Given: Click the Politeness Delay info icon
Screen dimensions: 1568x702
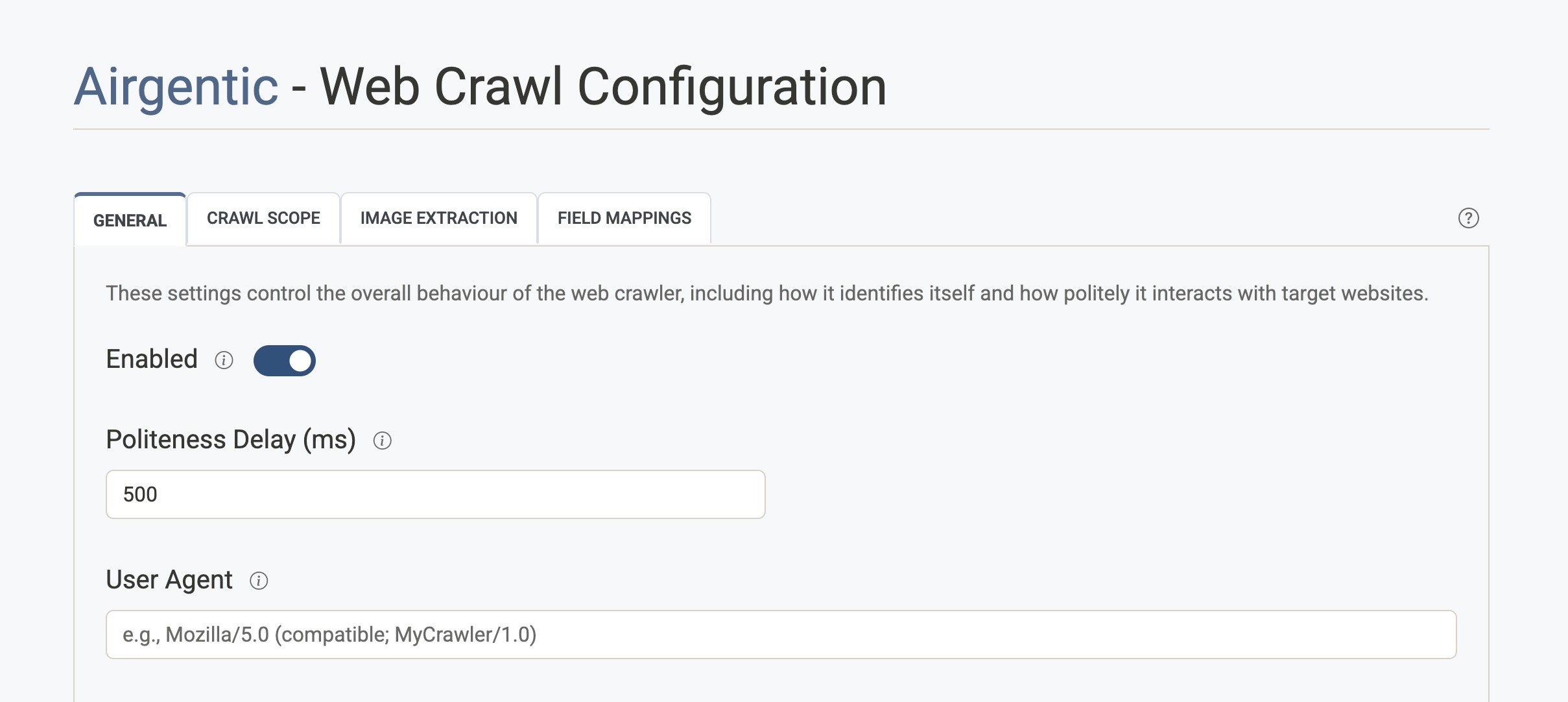Looking at the screenshot, I should coord(382,441).
